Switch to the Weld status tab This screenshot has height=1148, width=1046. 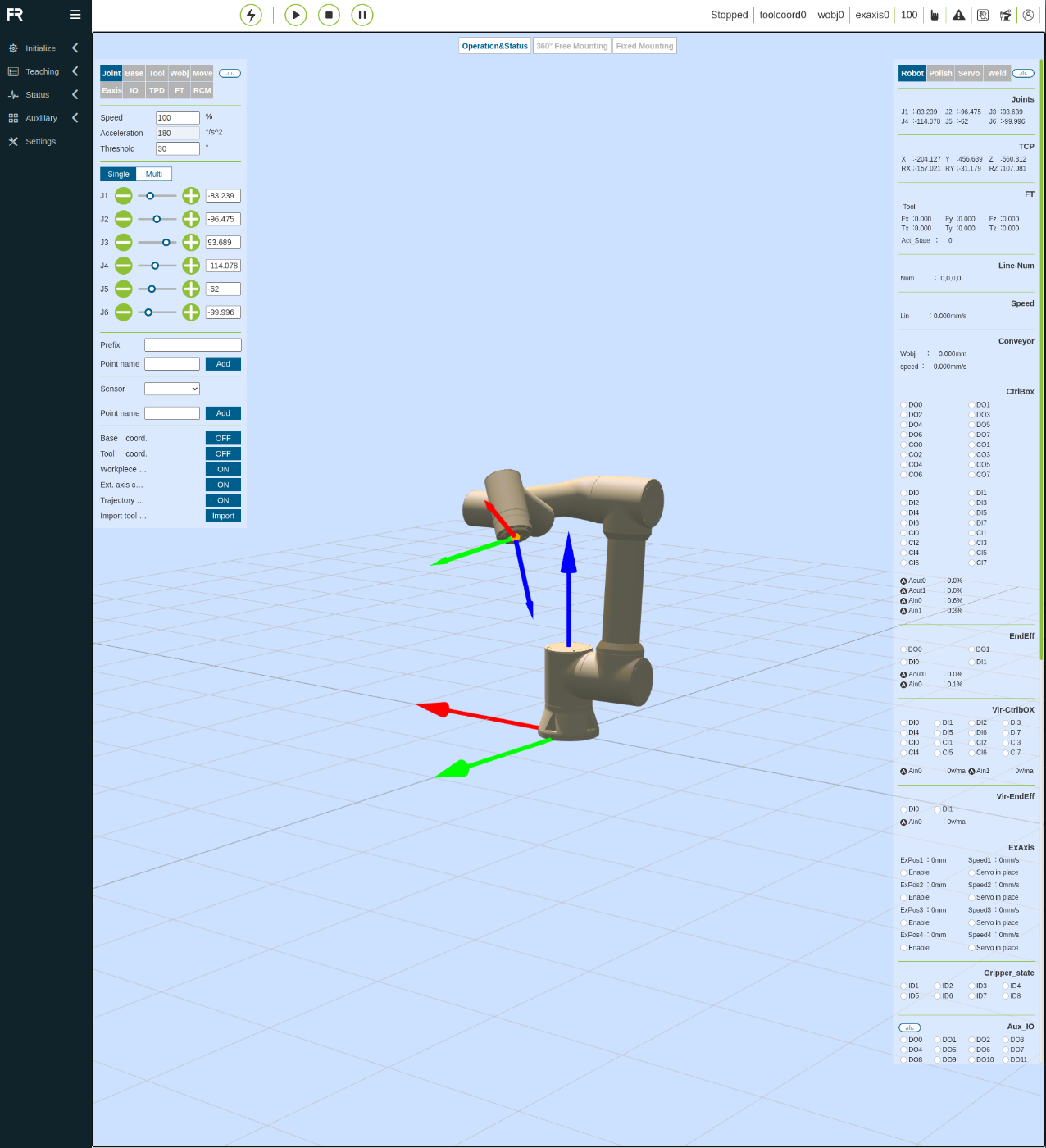click(x=997, y=73)
